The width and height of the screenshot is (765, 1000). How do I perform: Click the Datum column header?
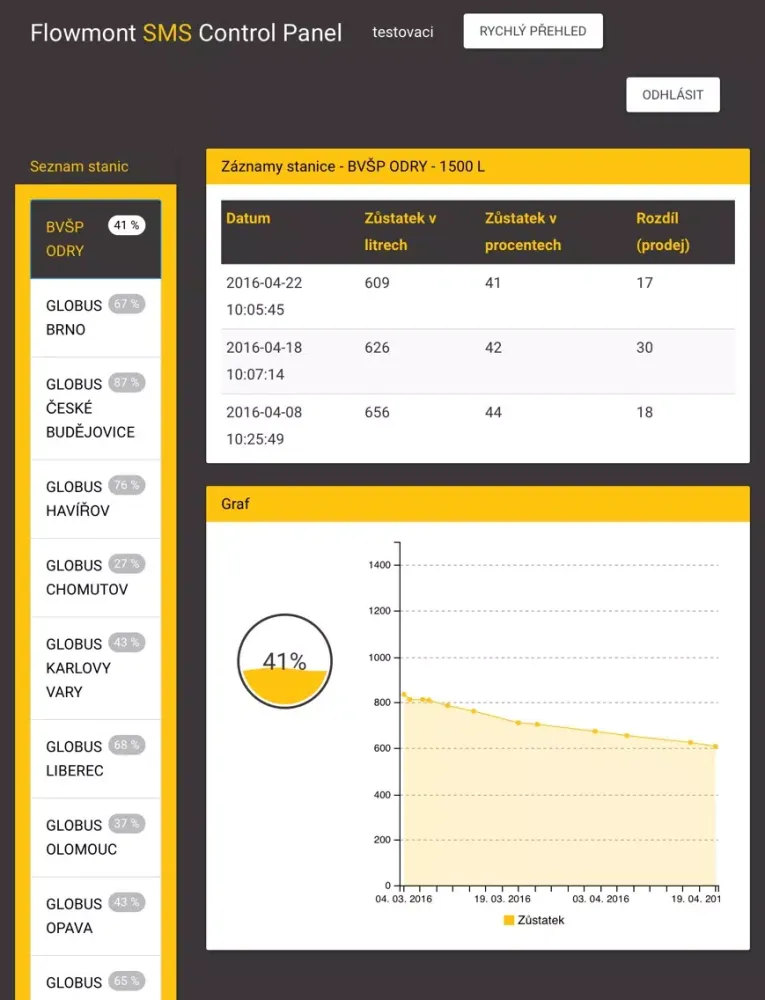[x=248, y=218]
